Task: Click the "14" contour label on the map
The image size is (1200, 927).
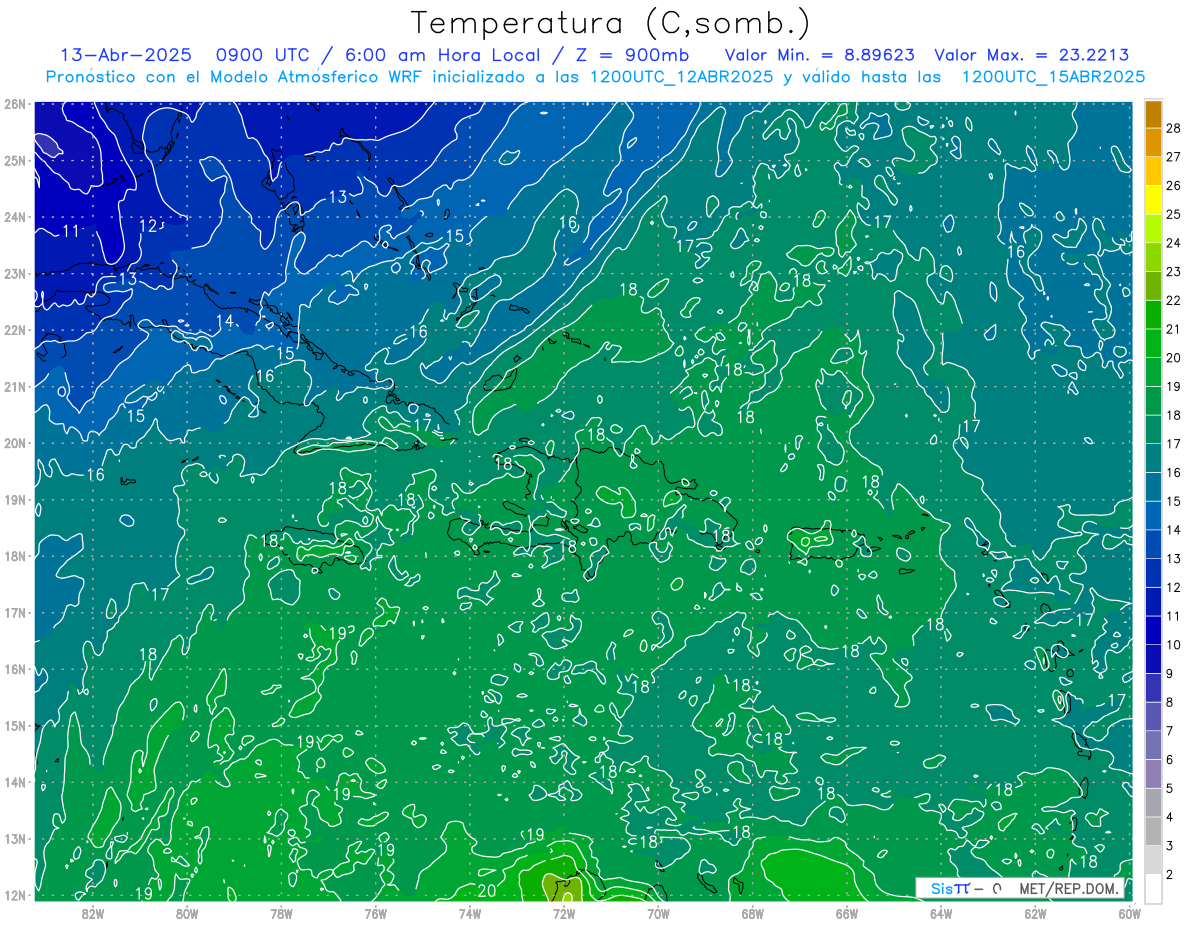Action: click(225, 321)
